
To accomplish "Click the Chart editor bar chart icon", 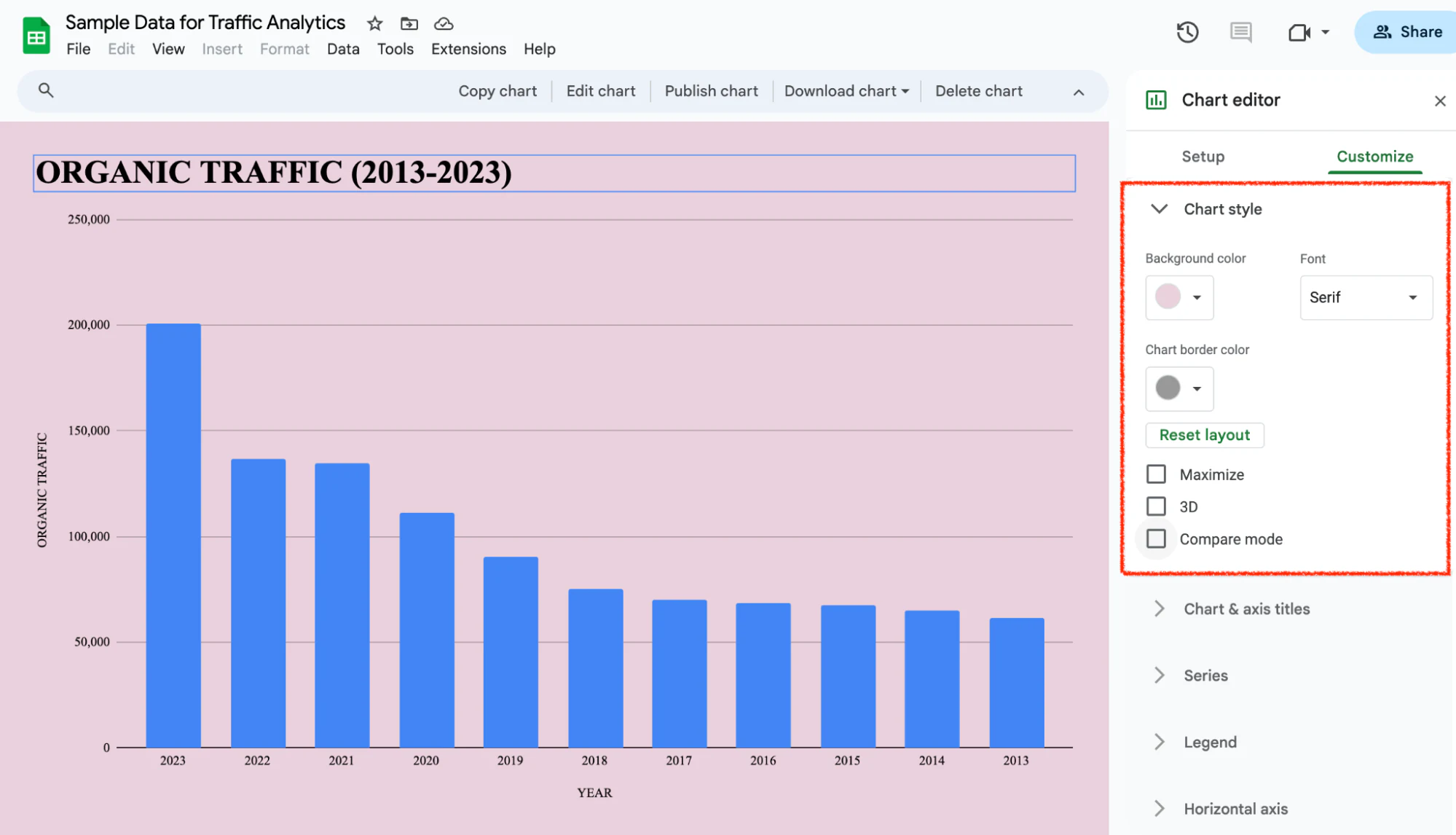I will (1156, 100).
